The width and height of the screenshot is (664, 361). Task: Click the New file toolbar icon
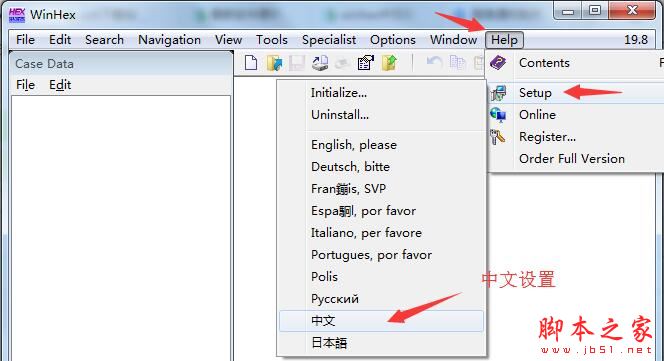click(251, 63)
